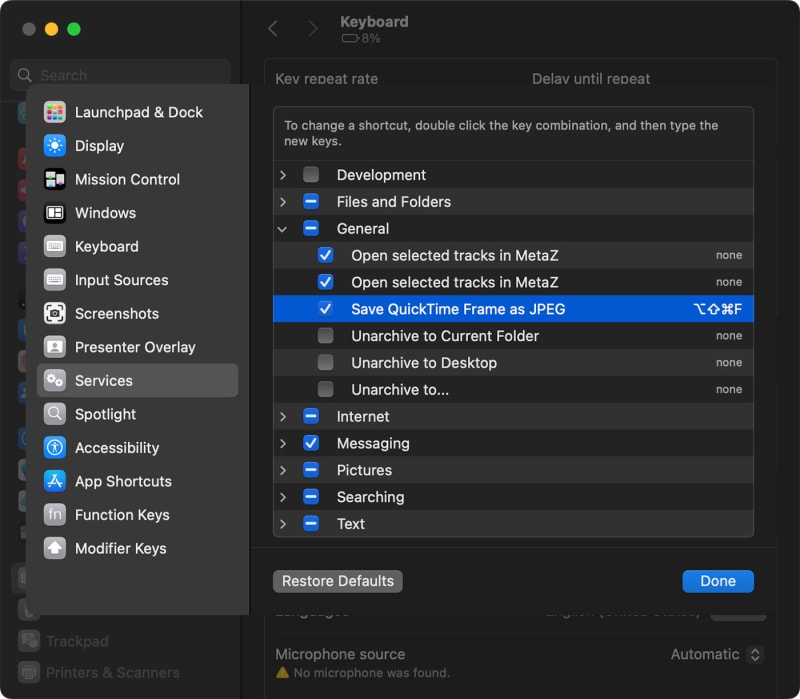Click the Launchpad & Dock icon
Screen dimensions: 800x699
[x=55, y=112]
